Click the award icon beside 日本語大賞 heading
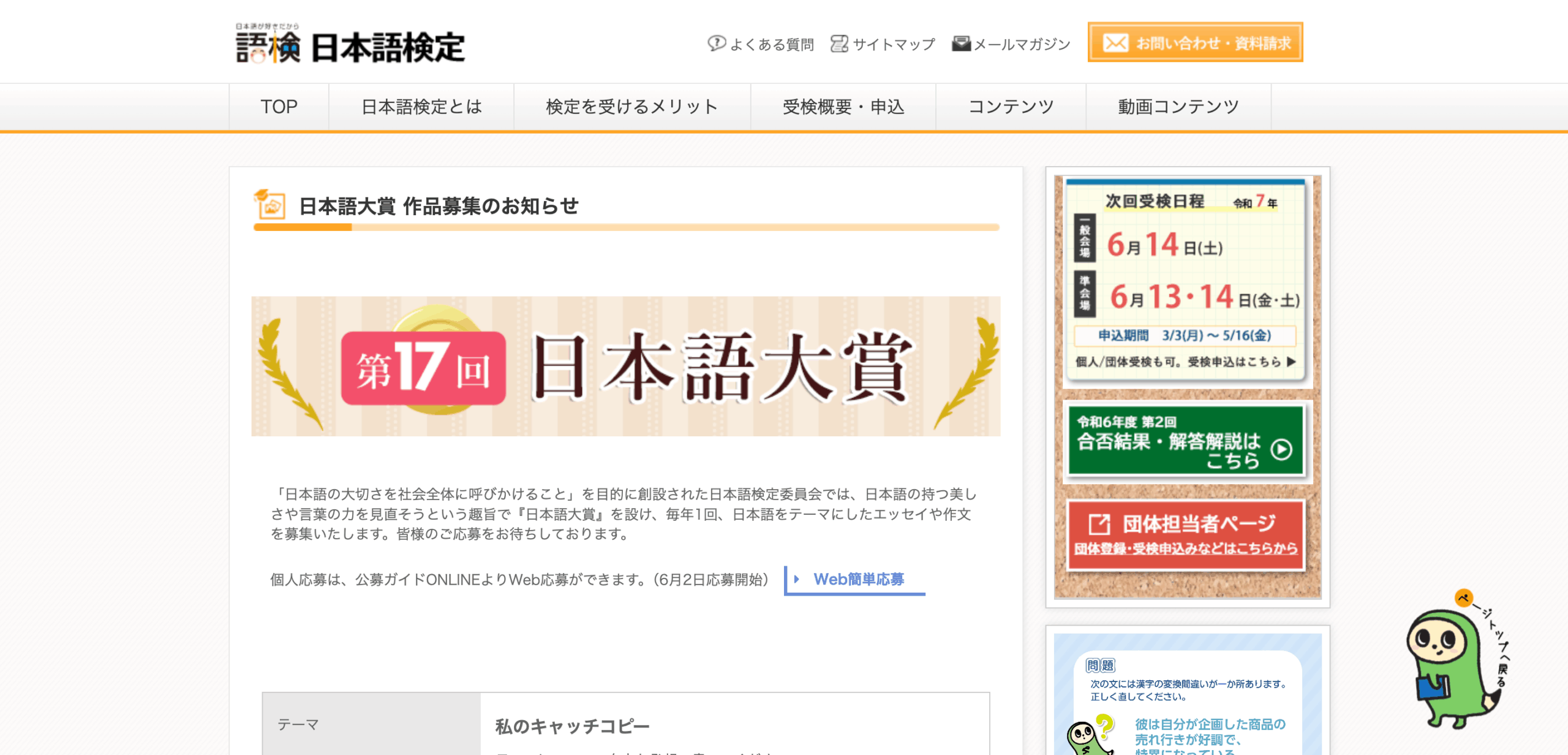The image size is (1568, 755). pos(269,204)
